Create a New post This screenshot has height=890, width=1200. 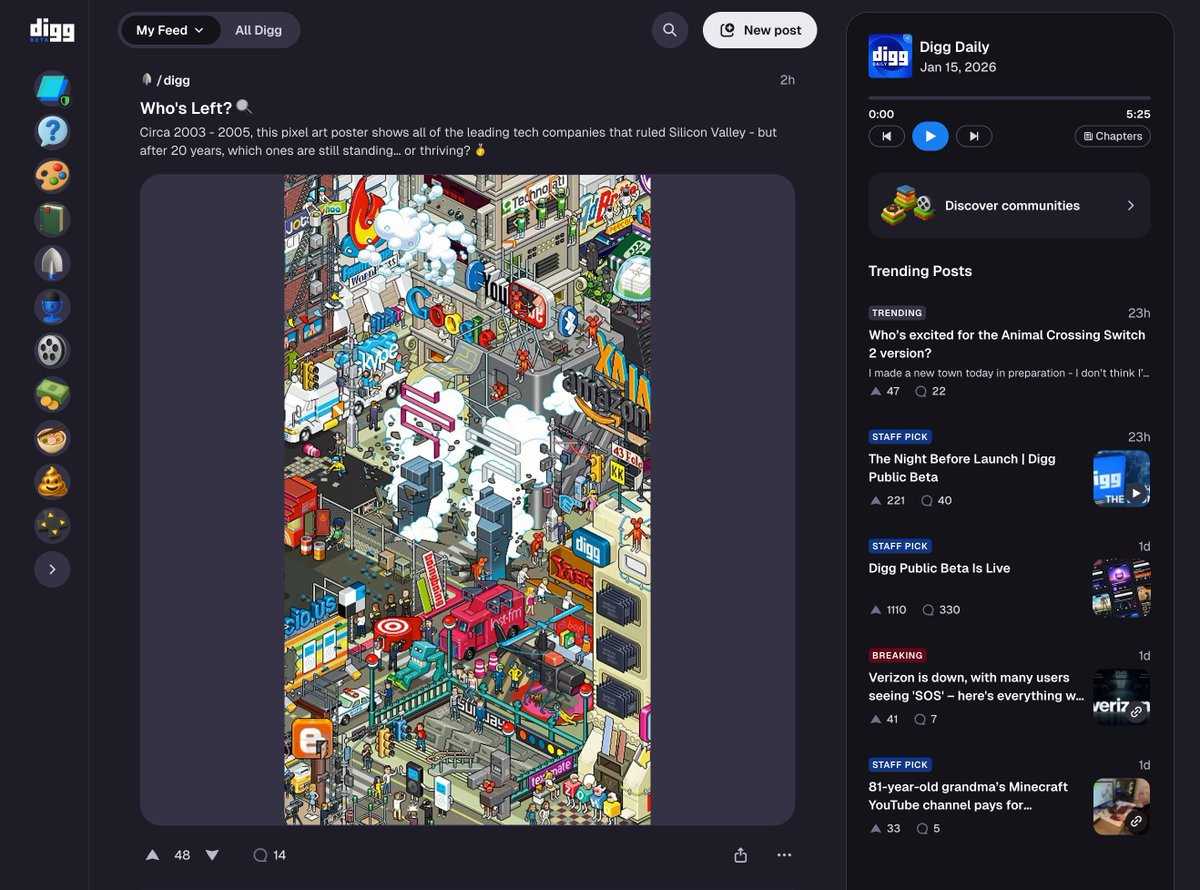click(x=760, y=30)
